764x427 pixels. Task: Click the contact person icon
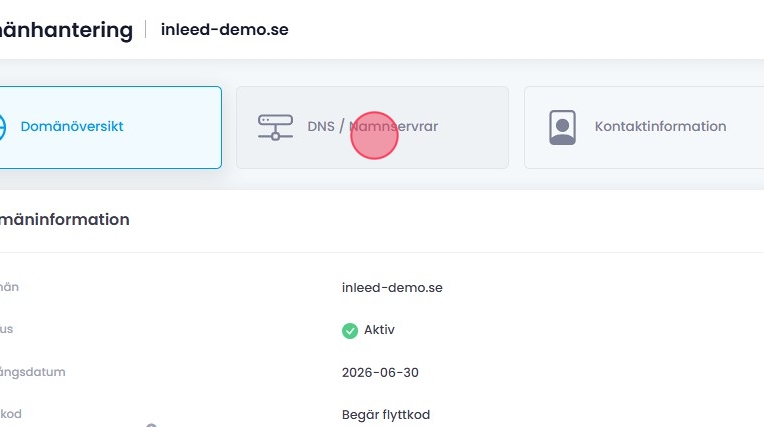[x=562, y=127]
